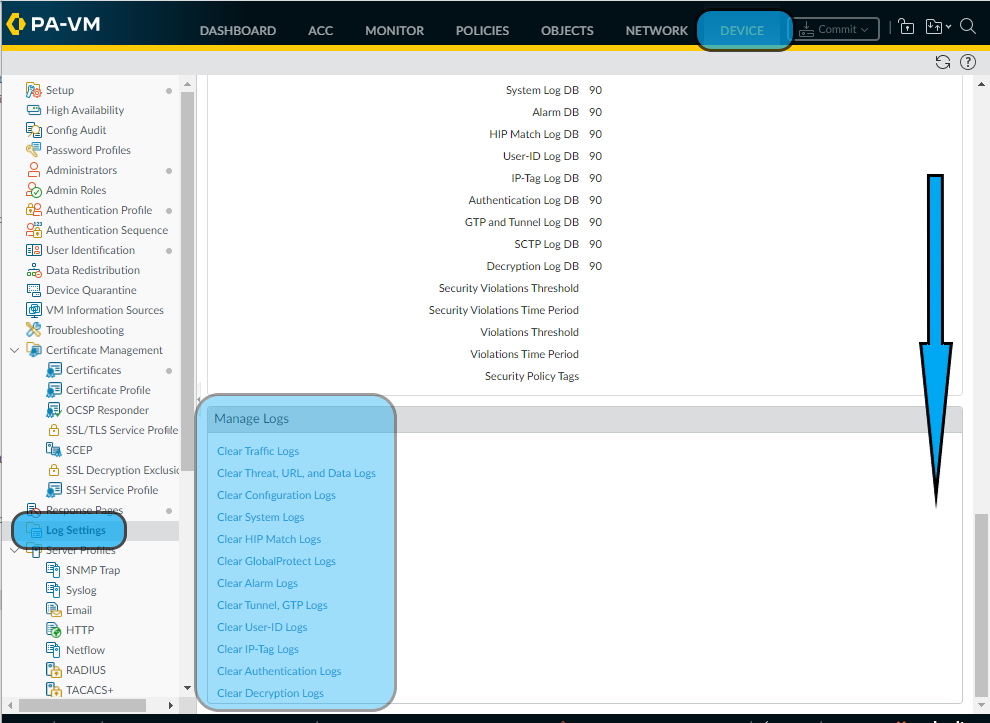
Task: Click Clear Tunnel, GTP Logs link
Action: click(x=272, y=605)
